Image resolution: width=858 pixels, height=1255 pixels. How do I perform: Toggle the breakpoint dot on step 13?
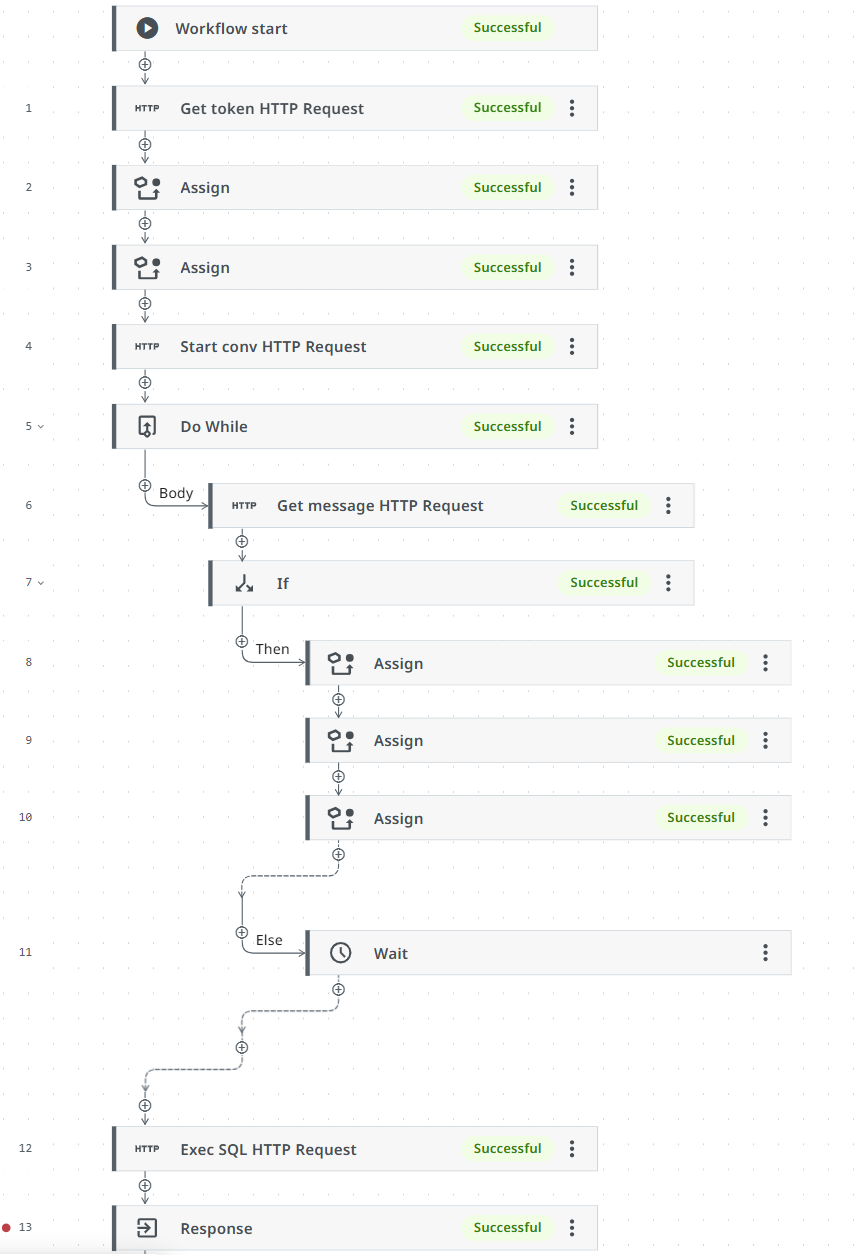coord(7,1228)
